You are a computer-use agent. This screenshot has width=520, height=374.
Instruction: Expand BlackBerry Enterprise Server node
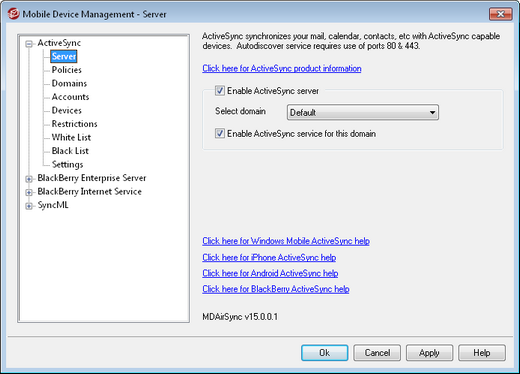click(29, 179)
